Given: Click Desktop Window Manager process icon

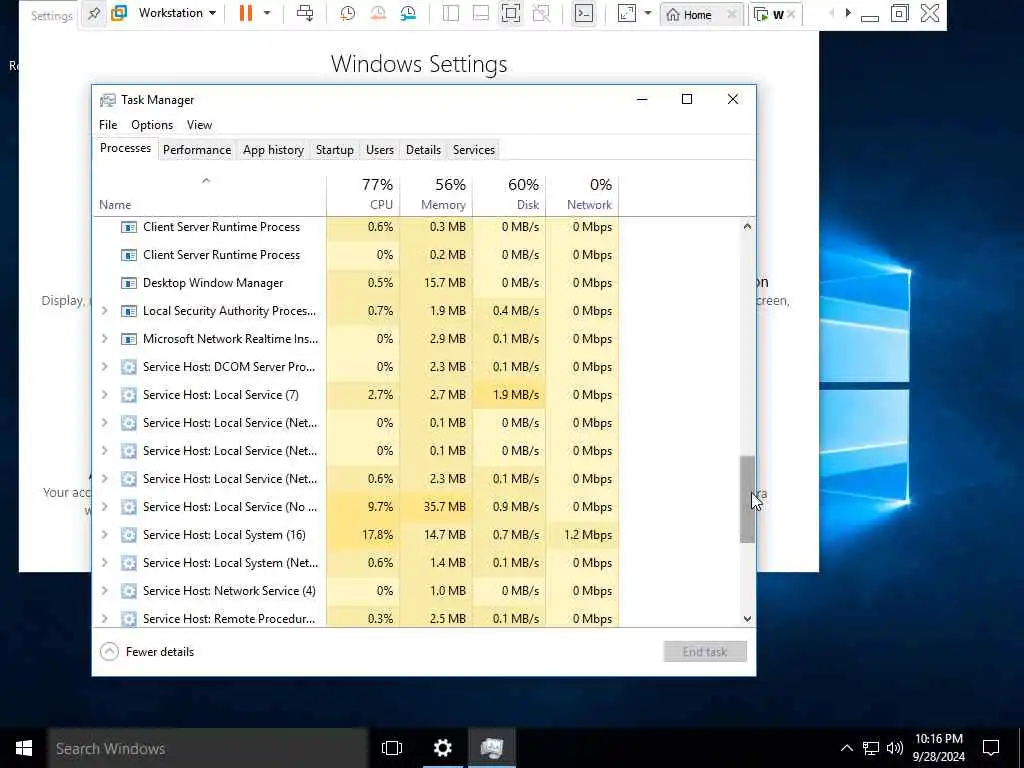Looking at the screenshot, I should 129,283.
